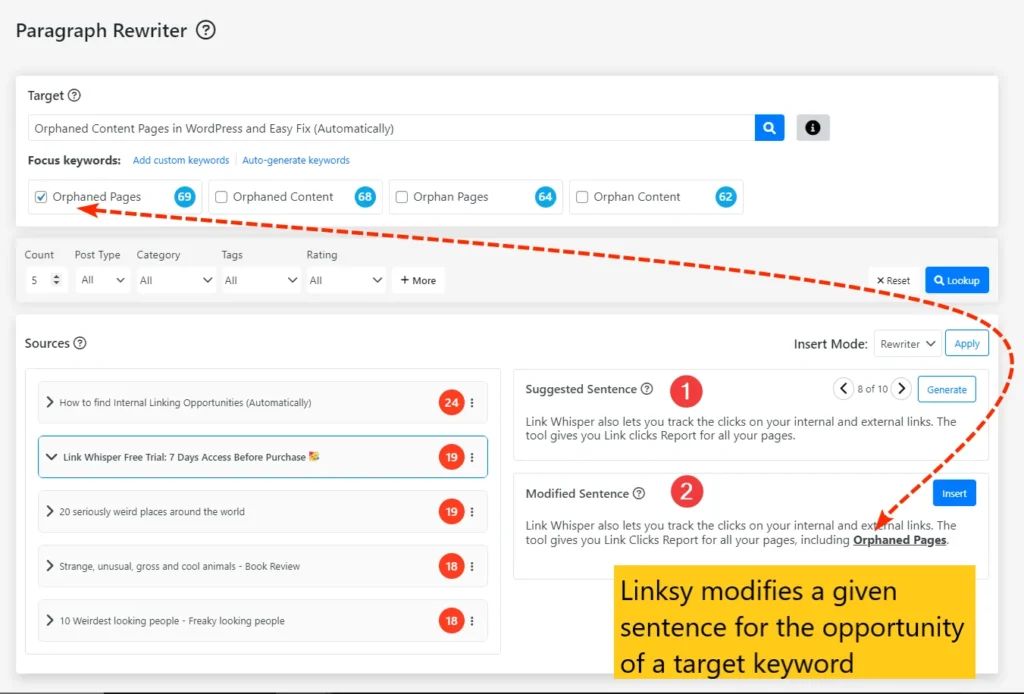Viewport: 1024px width, 694px height.
Task: Open the Tags dropdown
Action: tap(261, 280)
